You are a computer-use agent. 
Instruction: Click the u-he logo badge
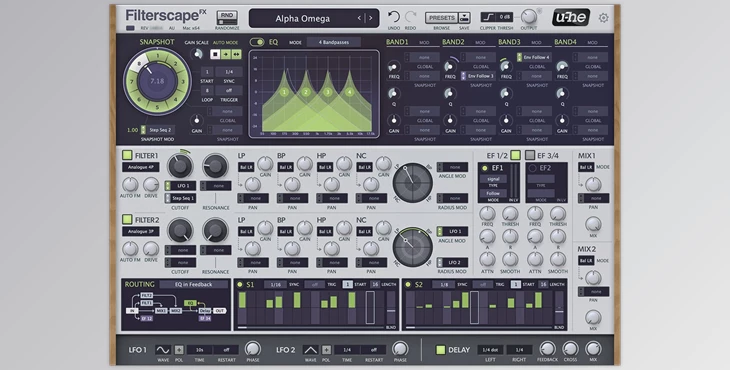point(571,17)
